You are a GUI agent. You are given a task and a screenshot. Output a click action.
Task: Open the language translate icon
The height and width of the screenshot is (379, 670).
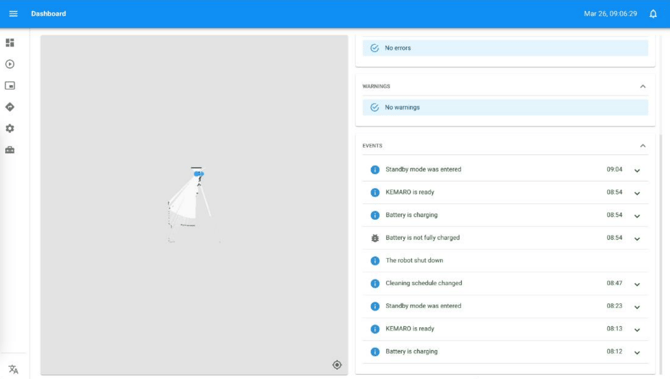[x=13, y=369]
